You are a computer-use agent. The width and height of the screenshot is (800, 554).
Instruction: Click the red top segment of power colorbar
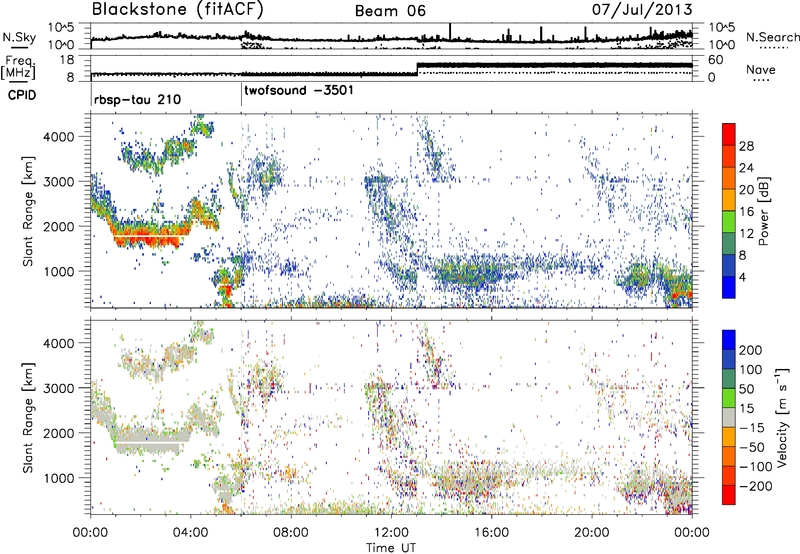[729, 134]
